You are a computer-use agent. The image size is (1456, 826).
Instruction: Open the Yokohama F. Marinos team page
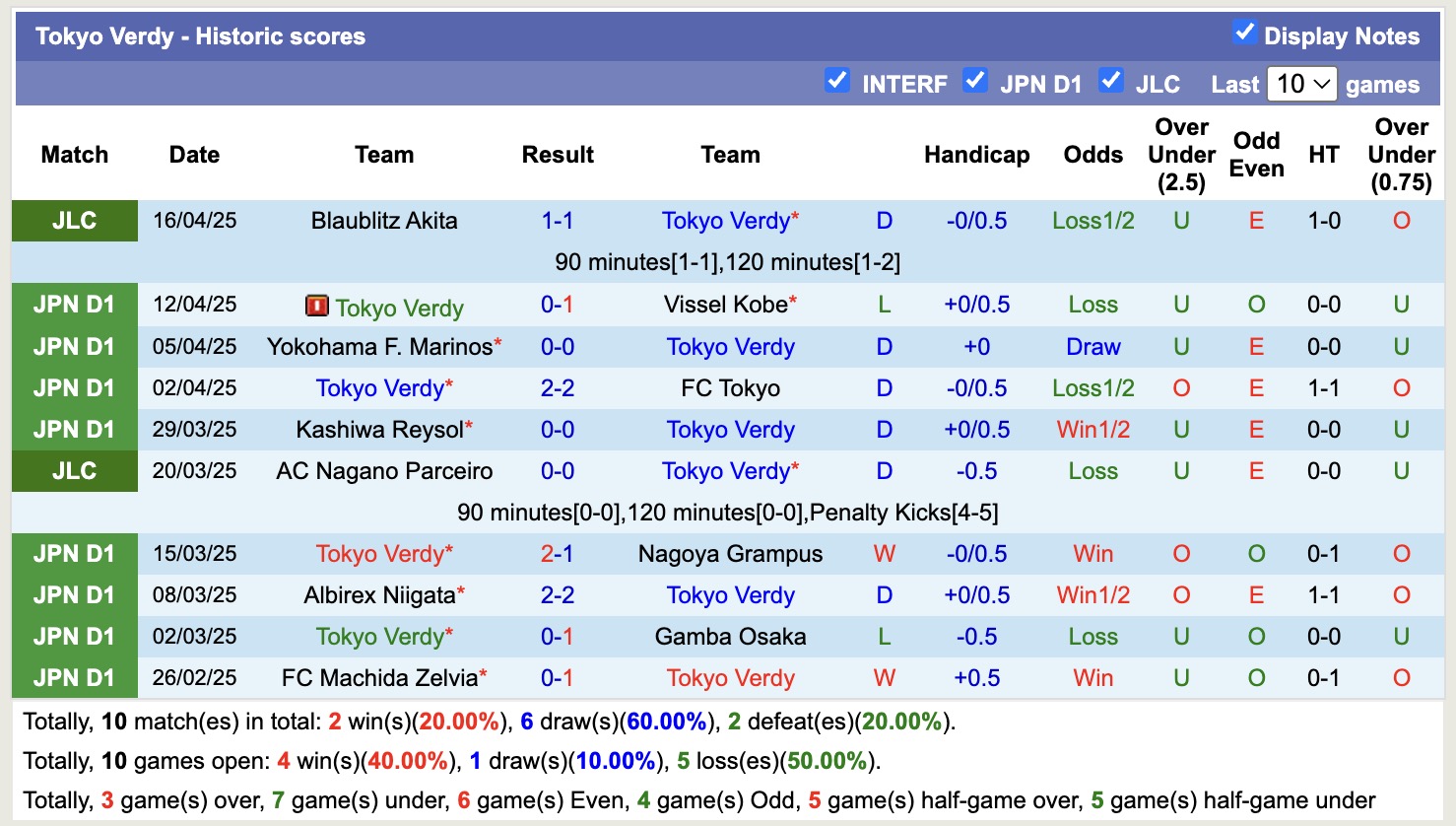click(x=379, y=347)
